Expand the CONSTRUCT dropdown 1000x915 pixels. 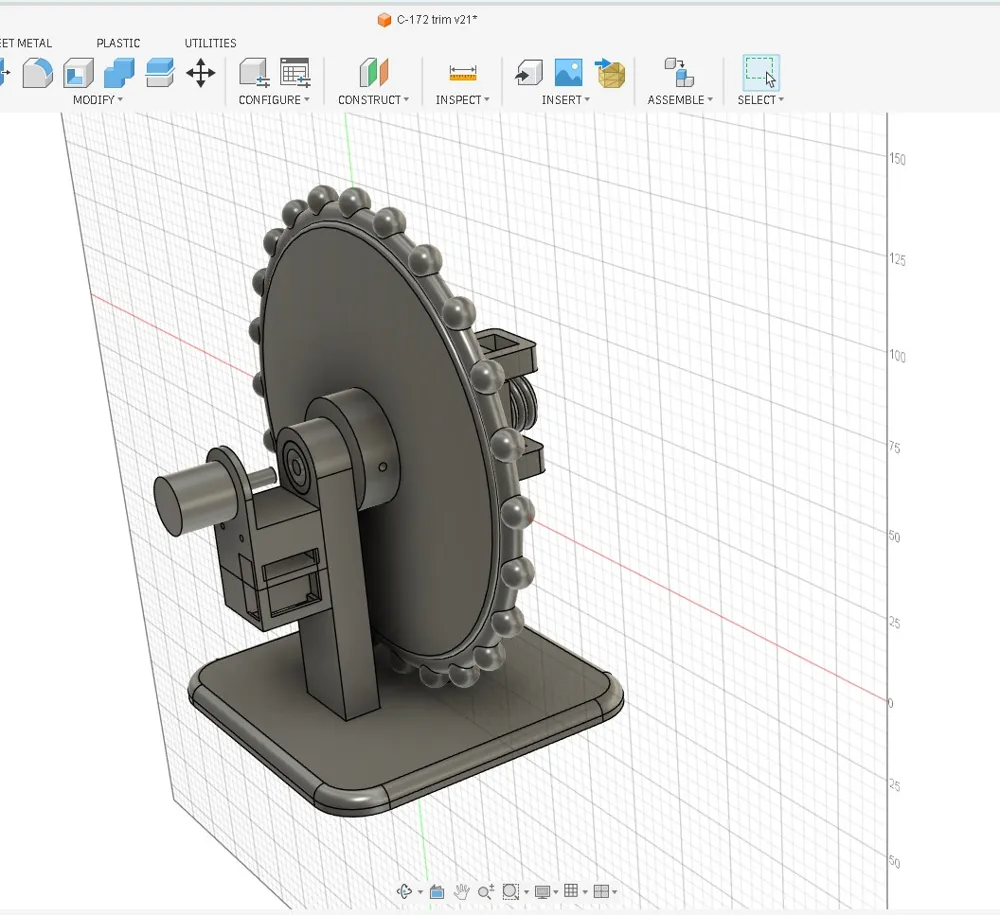point(373,100)
